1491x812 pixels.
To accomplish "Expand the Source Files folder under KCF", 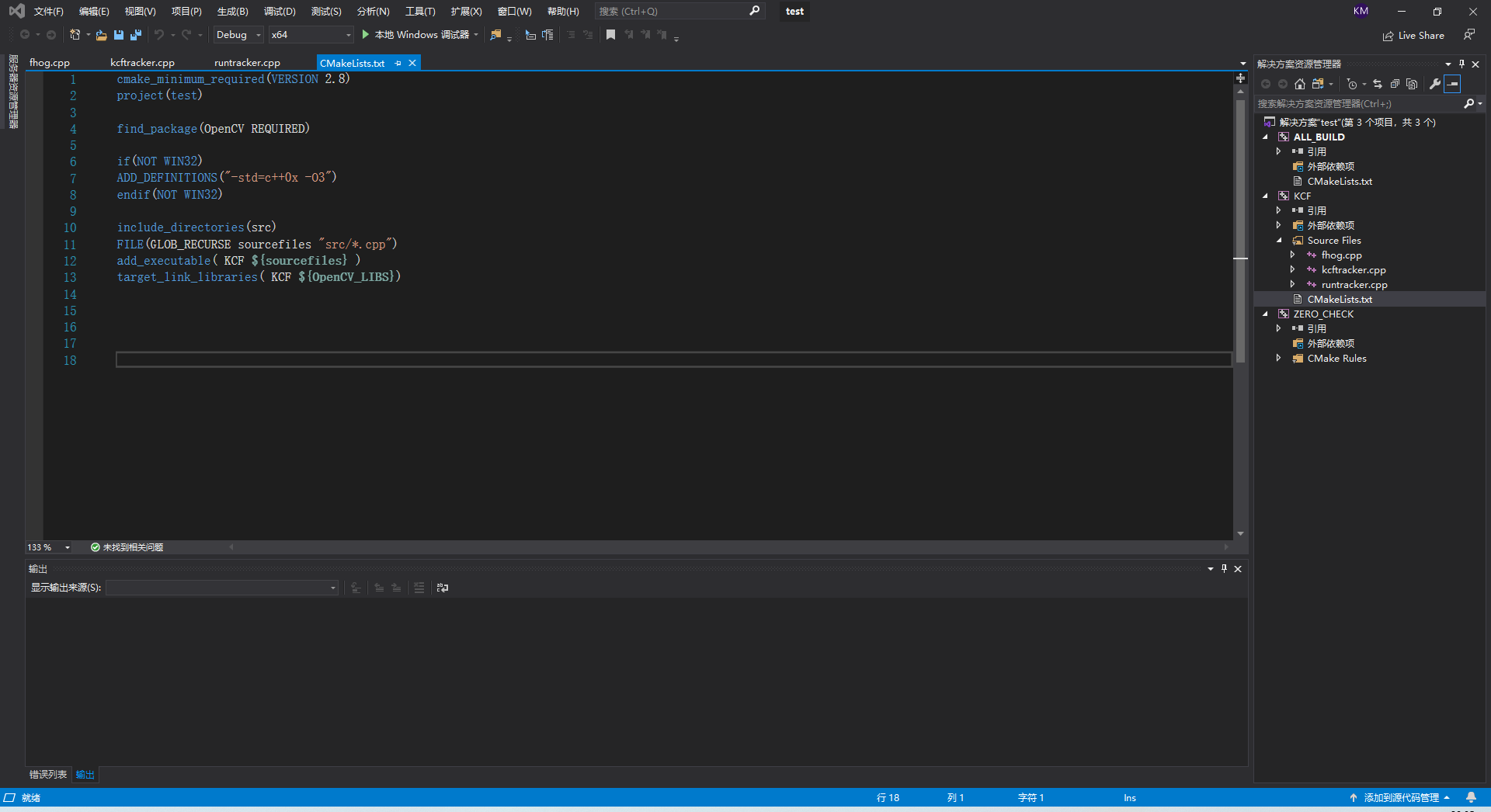I will [1281, 241].
